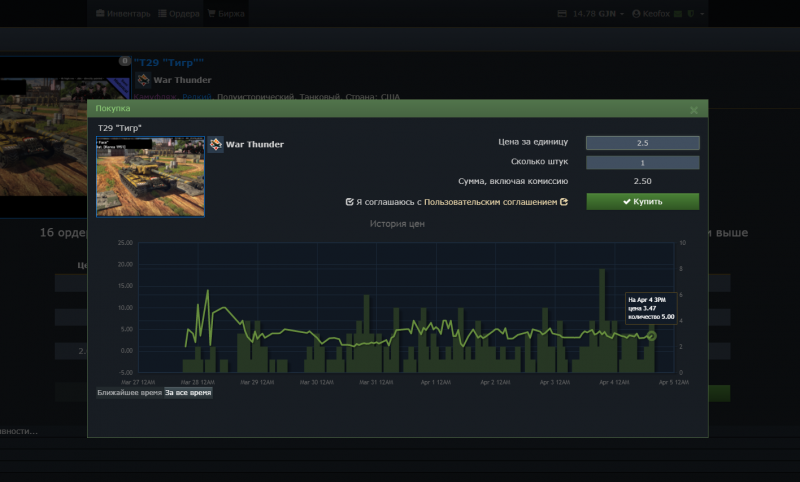This screenshot has height=482, width=800.
Task: Click the Покупка dialog title
Action: (x=113, y=108)
